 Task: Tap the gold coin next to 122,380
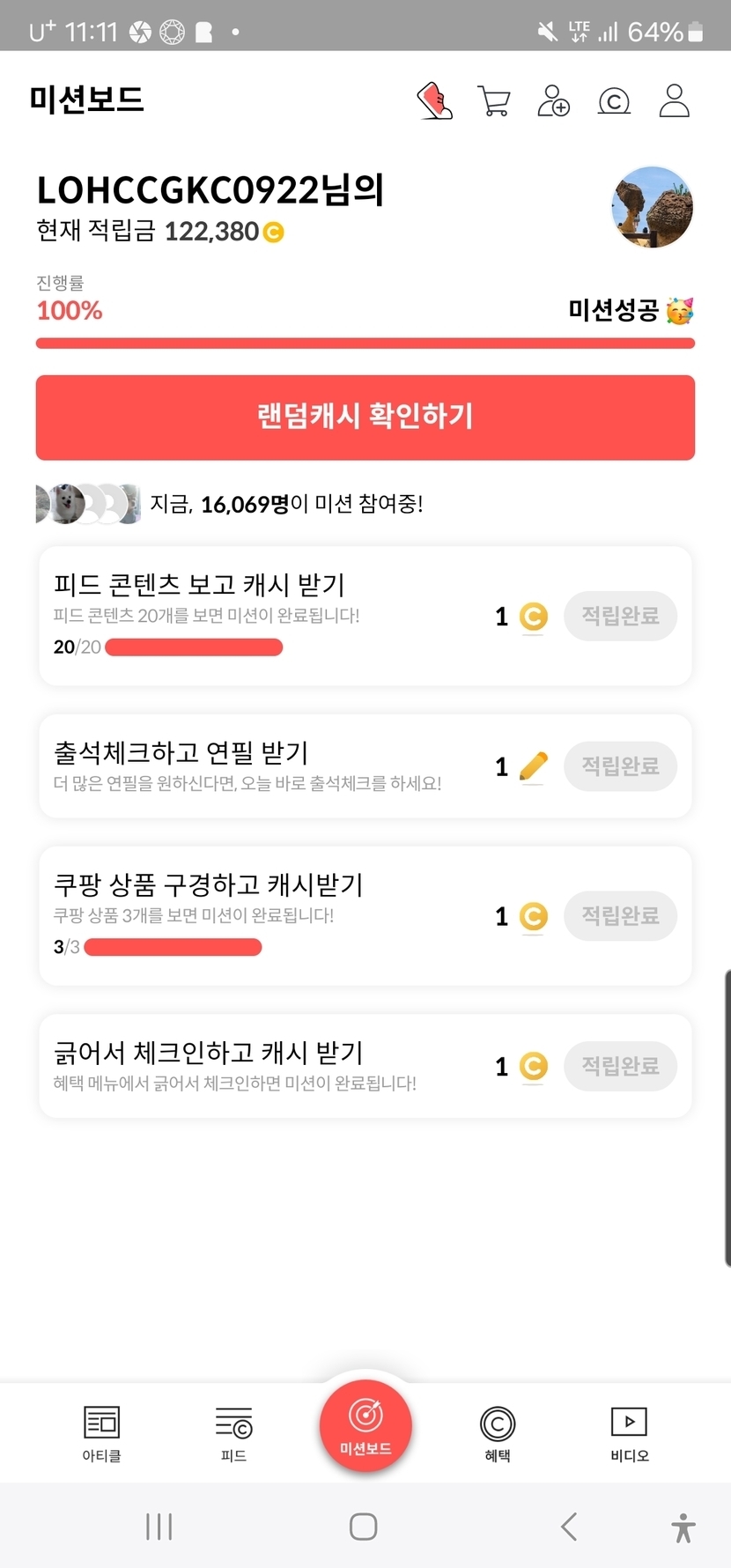[274, 233]
